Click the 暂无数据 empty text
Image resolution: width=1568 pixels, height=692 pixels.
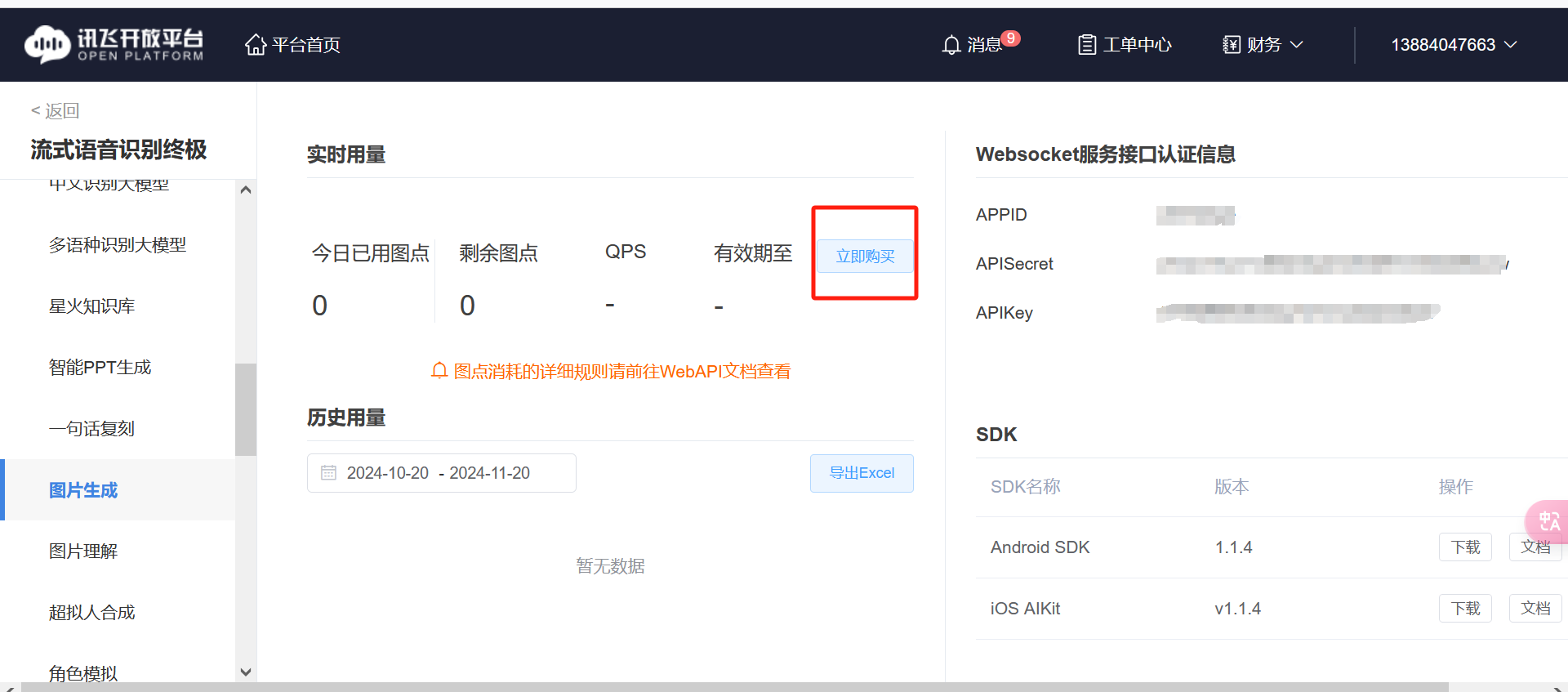pyautogui.click(x=610, y=566)
